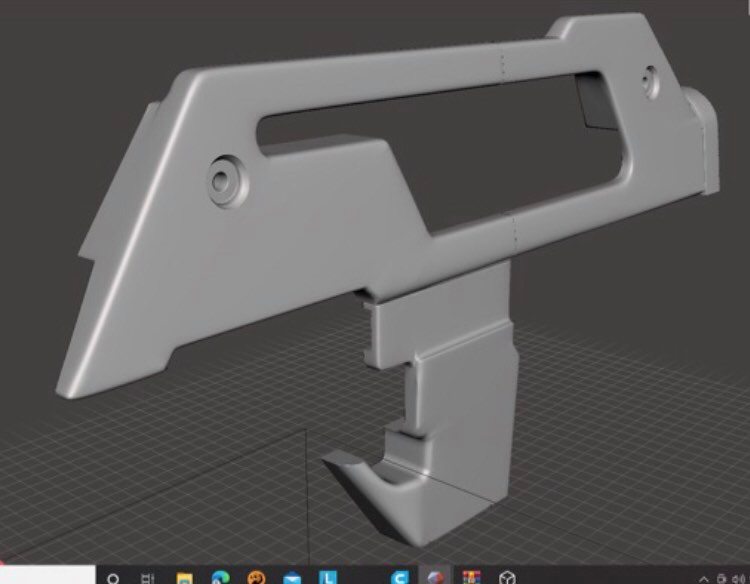The width and height of the screenshot is (750, 584).
Task: Launch Microsoft Edge from the taskbar
Action: [220, 576]
